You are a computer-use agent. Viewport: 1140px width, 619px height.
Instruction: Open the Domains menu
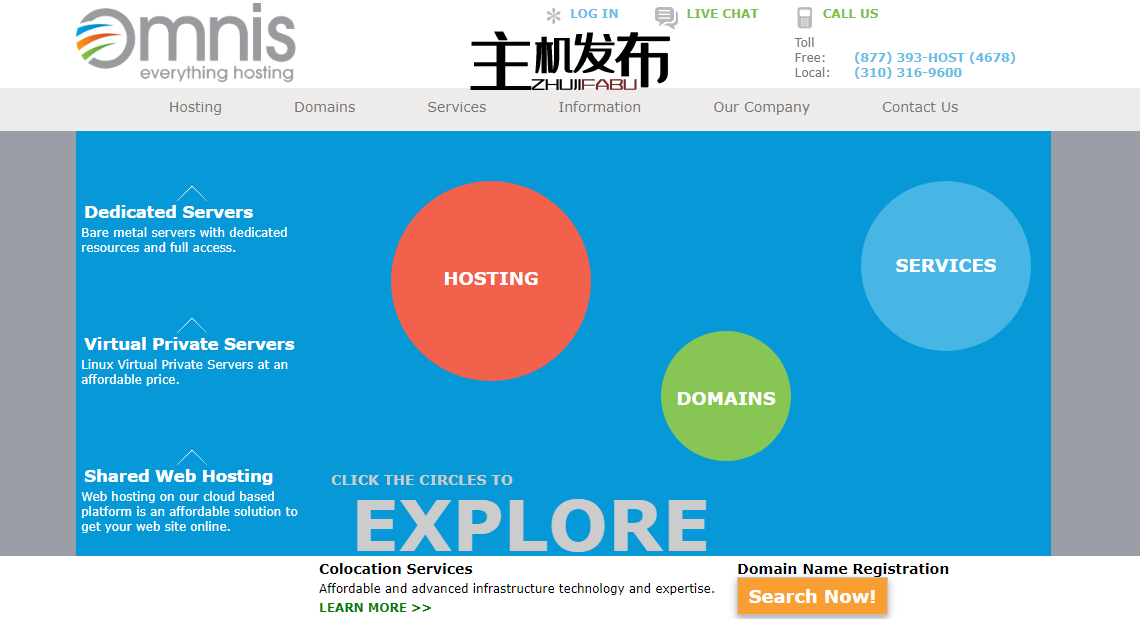324,107
